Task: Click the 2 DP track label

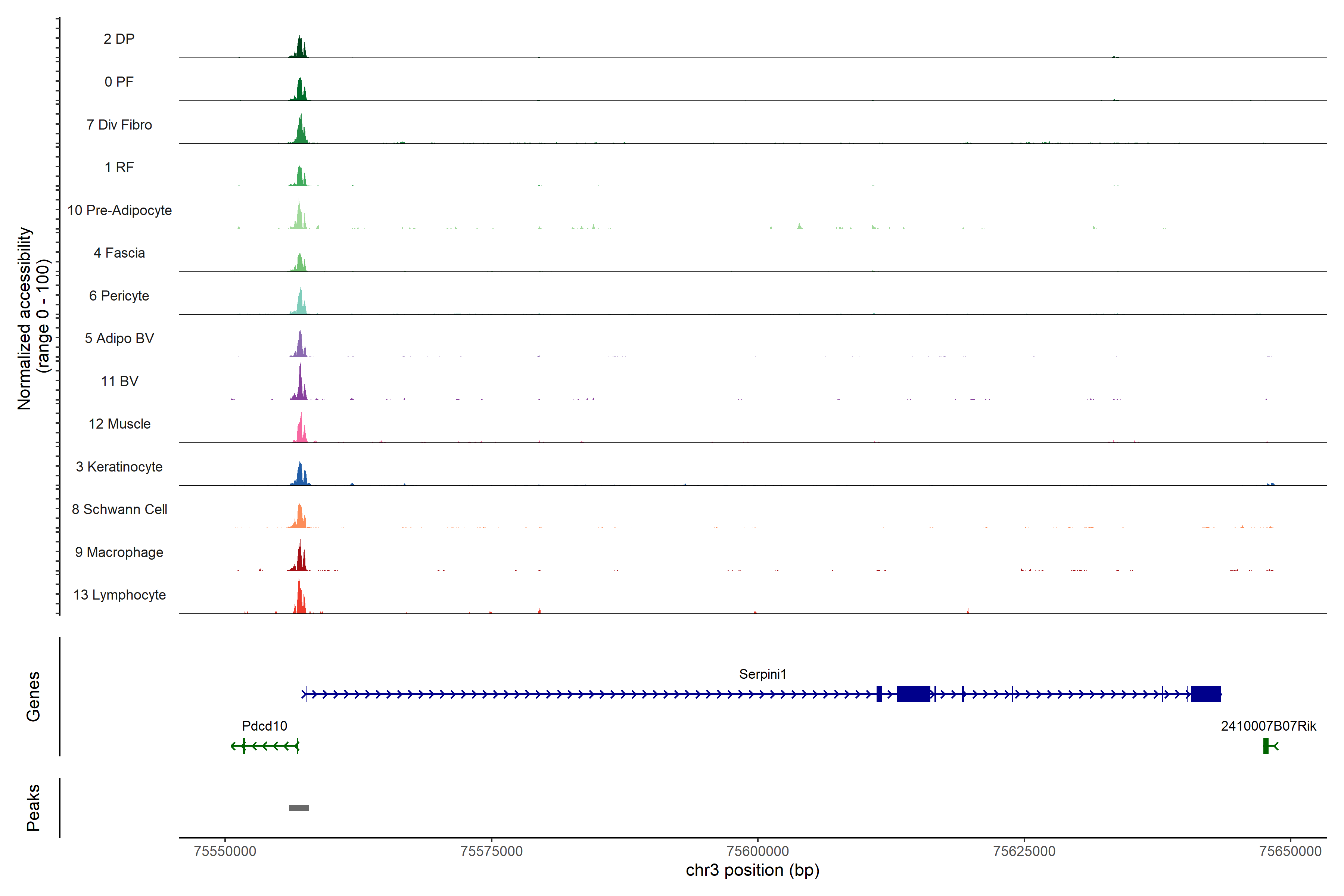Action: (x=119, y=39)
